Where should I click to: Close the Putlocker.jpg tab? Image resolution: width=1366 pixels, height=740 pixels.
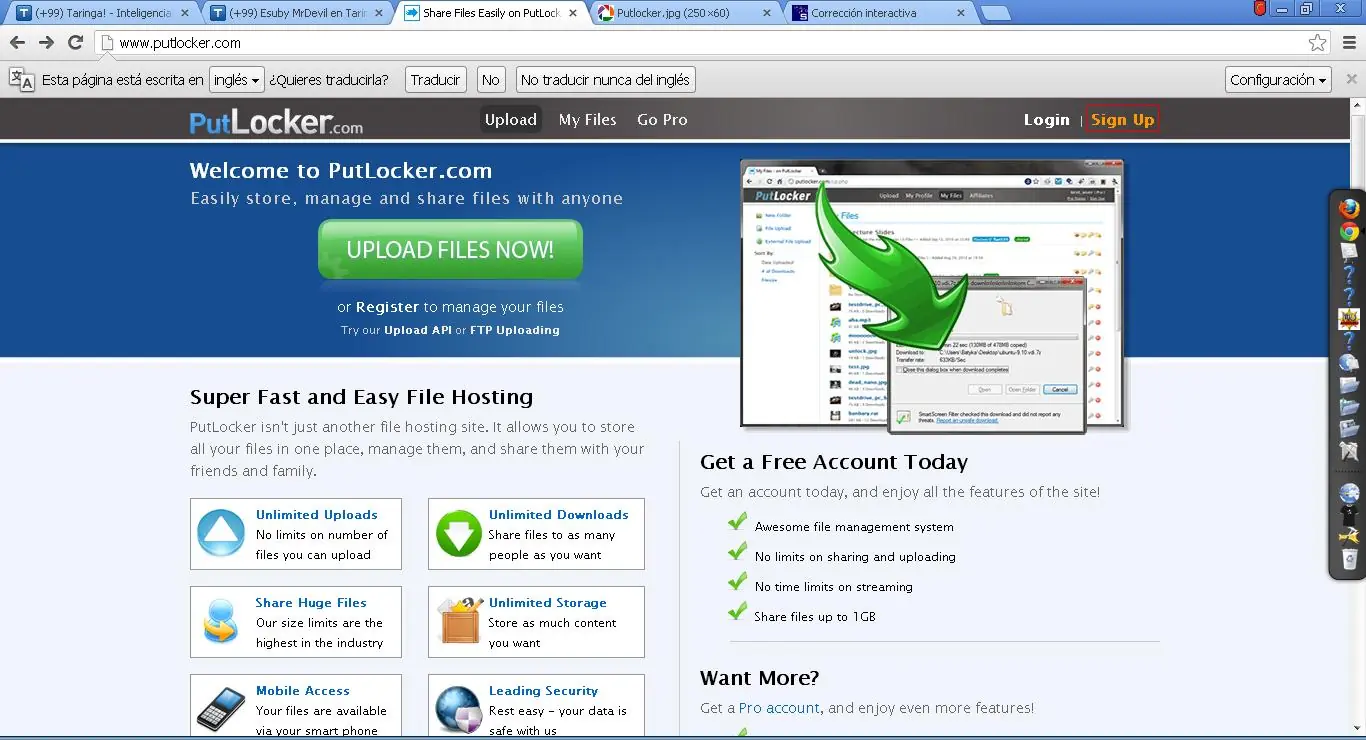[x=767, y=13]
